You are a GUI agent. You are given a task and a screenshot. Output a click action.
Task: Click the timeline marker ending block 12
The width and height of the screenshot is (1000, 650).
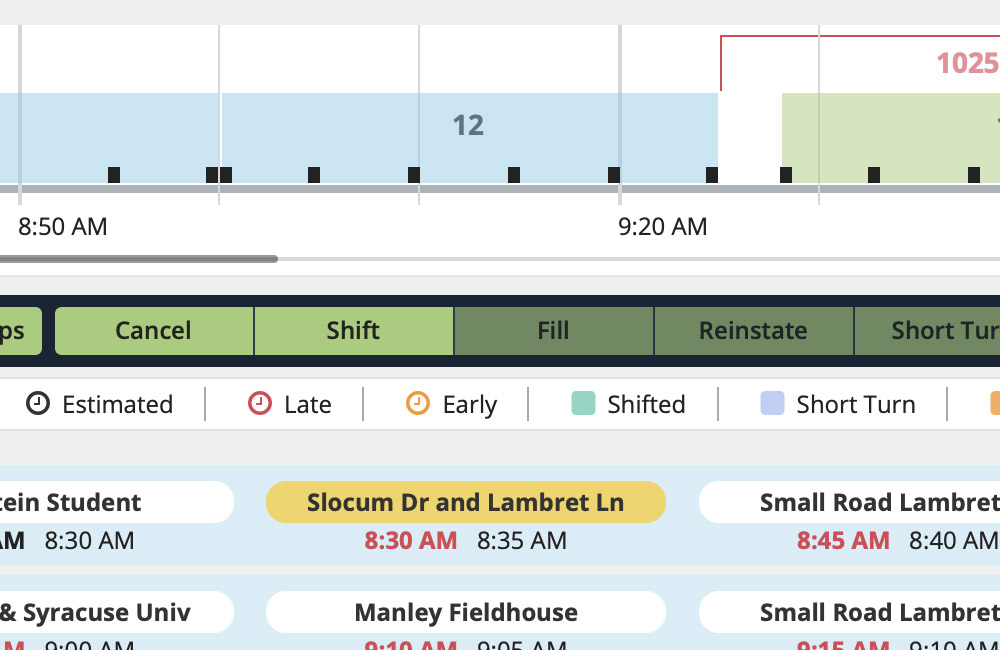pos(712,175)
